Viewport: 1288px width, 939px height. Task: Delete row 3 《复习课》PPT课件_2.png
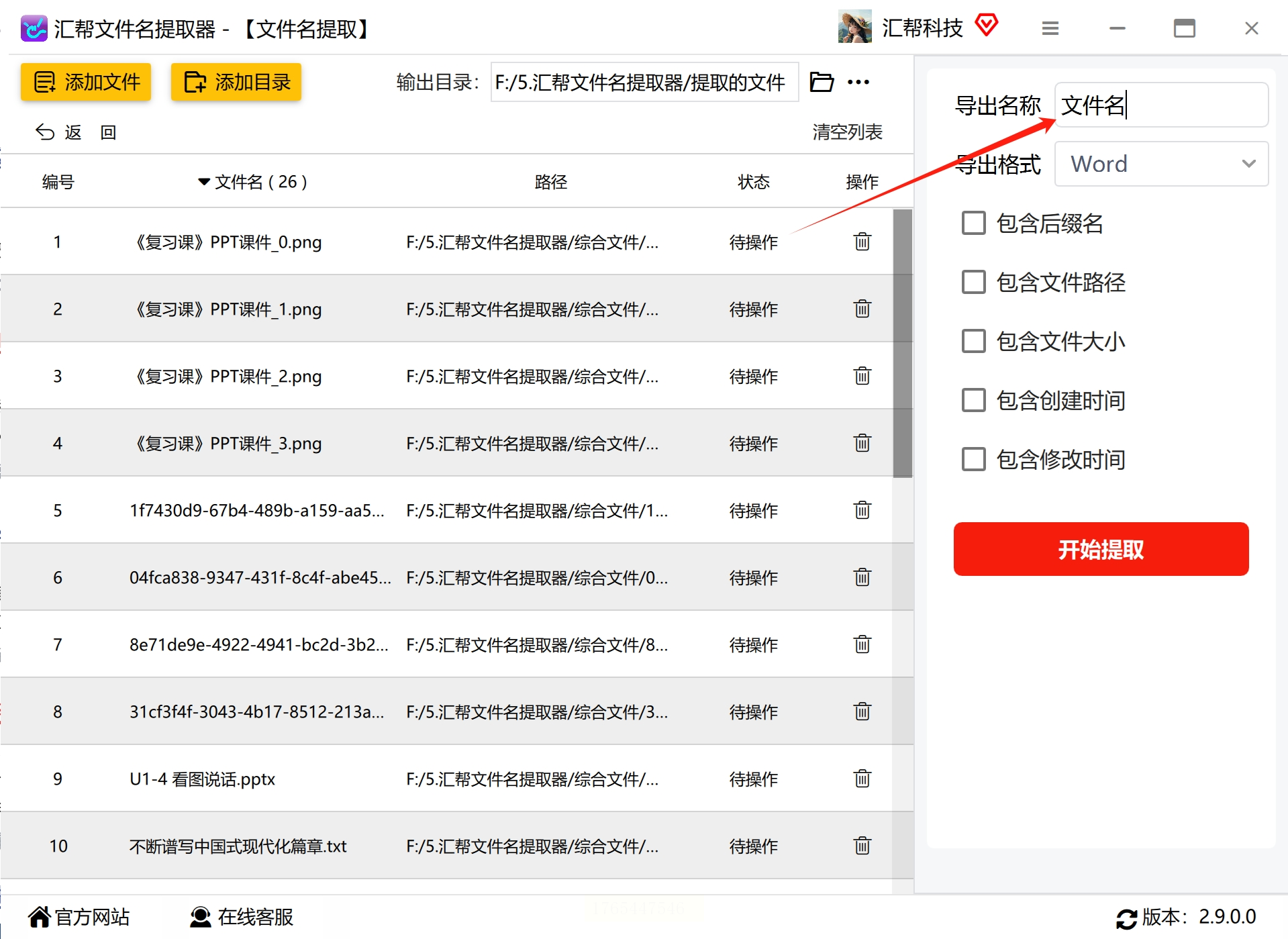862,376
